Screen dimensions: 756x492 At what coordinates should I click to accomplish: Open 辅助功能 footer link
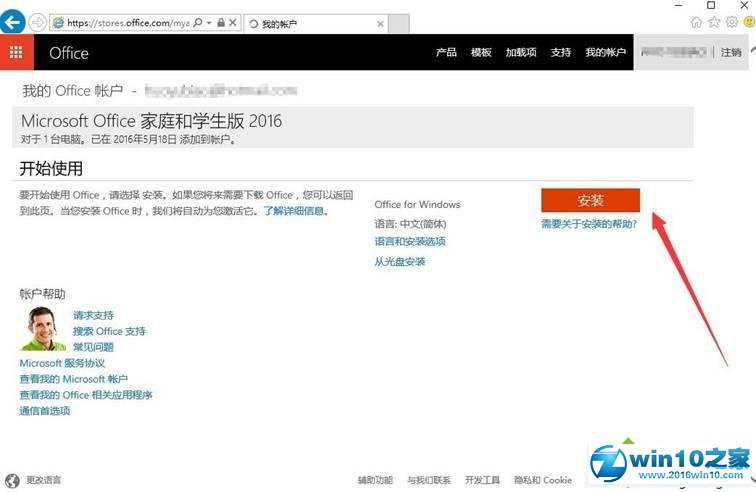point(375,480)
